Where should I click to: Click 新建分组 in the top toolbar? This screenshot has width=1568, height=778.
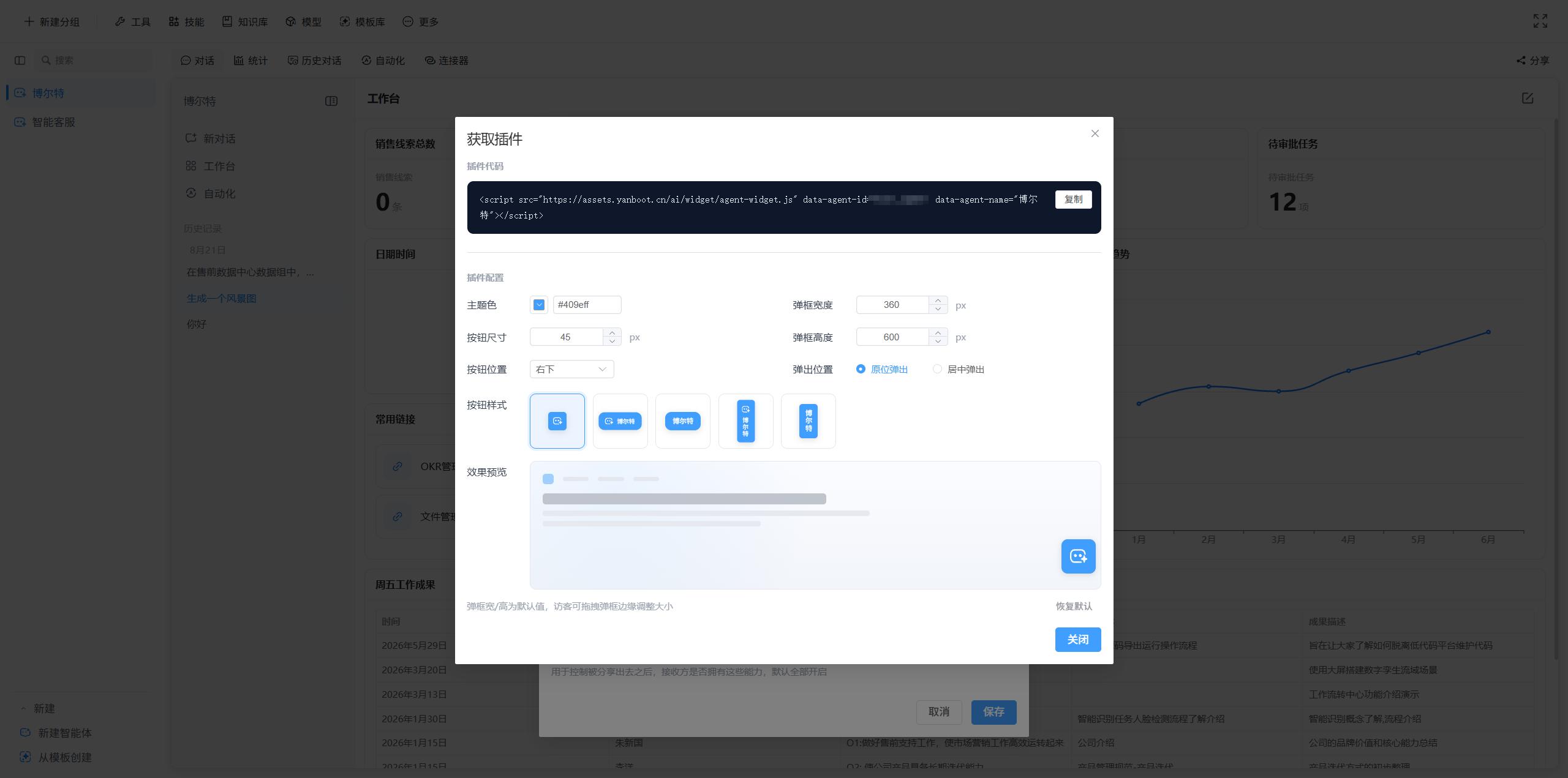point(51,22)
